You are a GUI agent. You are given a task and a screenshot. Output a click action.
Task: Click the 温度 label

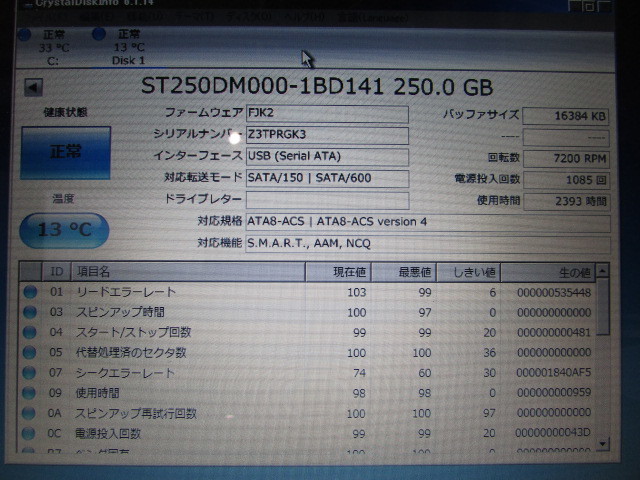click(x=63, y=199)
